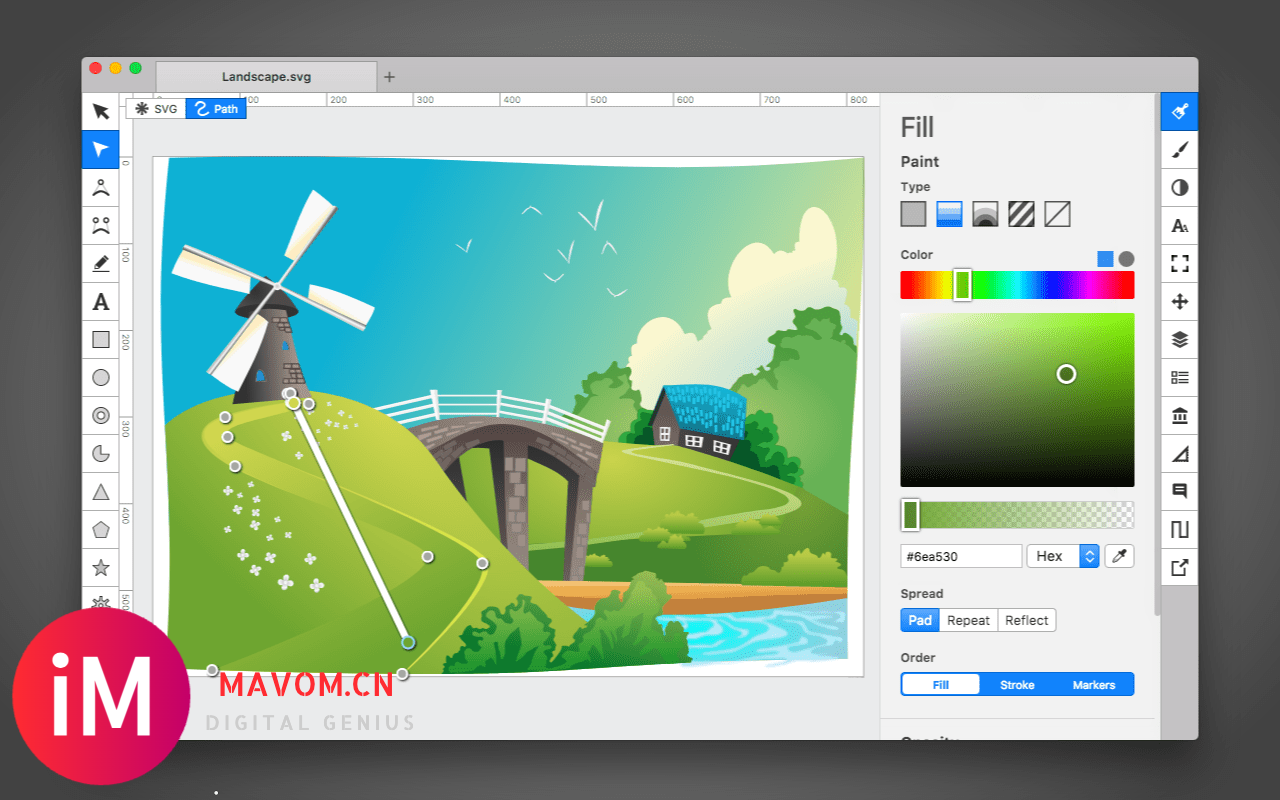Click the gradient start handle at windmill base
This screenshot has height=800, width=1280.
pyautogui.click(x=293, y=402)
